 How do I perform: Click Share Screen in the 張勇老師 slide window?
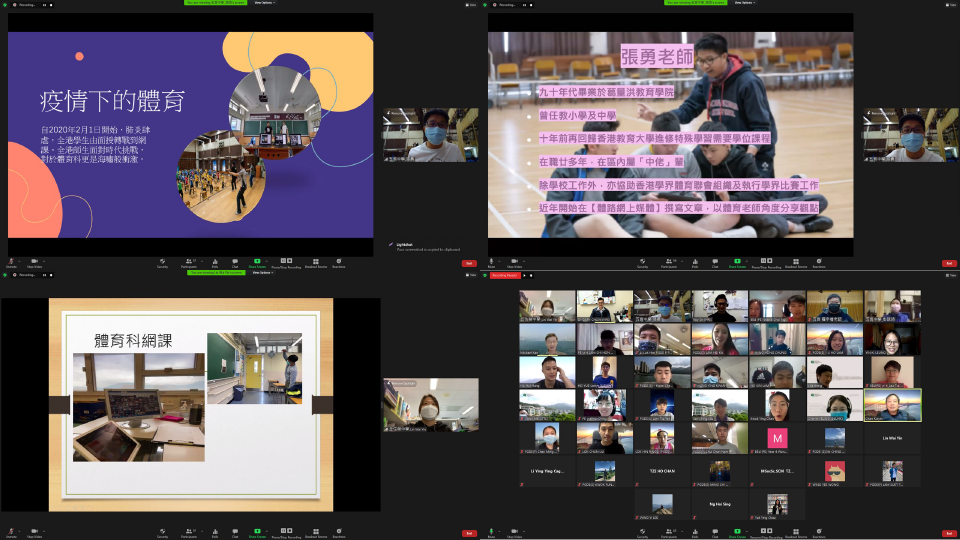pos(737,263)
